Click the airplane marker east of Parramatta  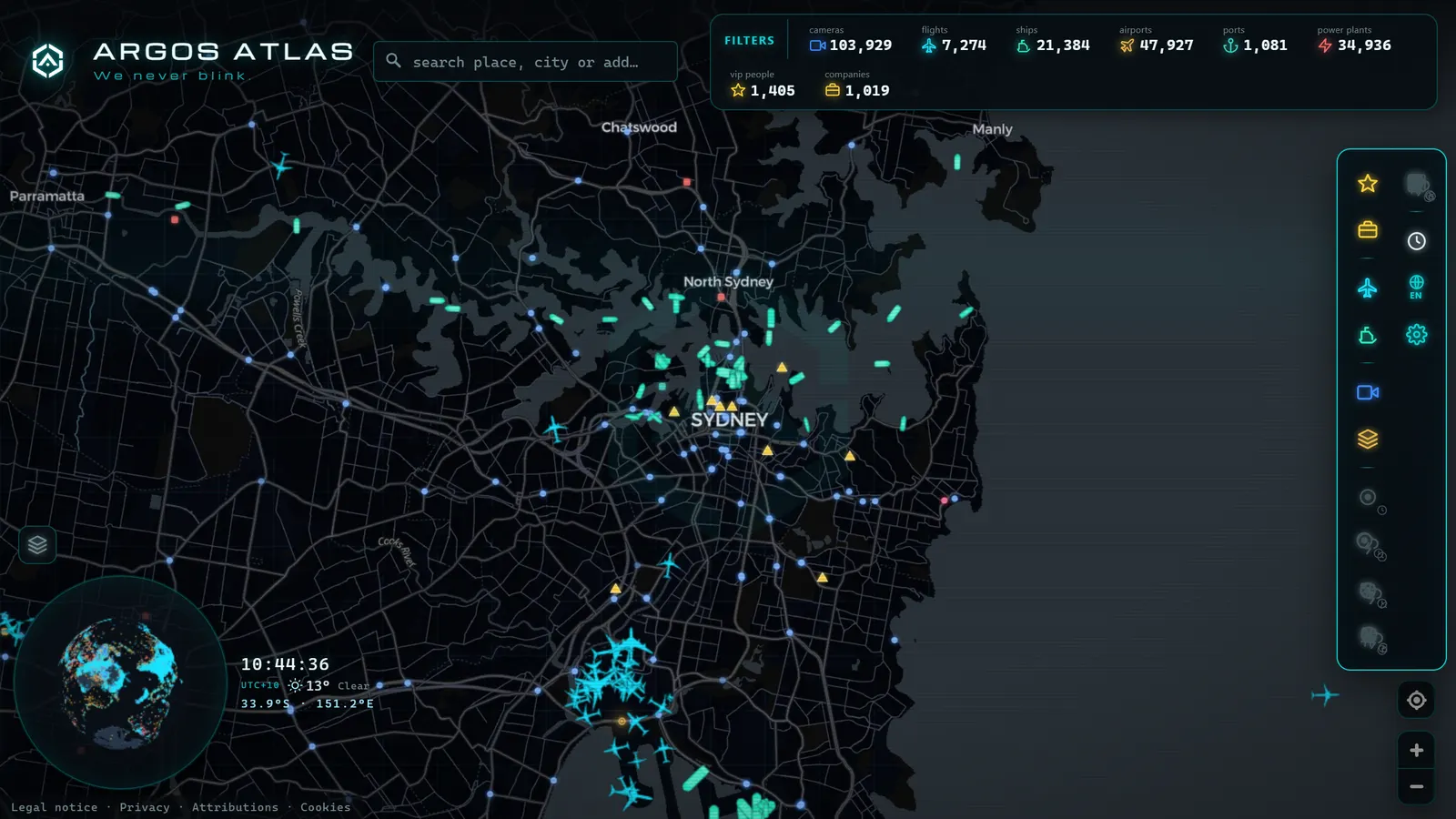tap(282, 166)
